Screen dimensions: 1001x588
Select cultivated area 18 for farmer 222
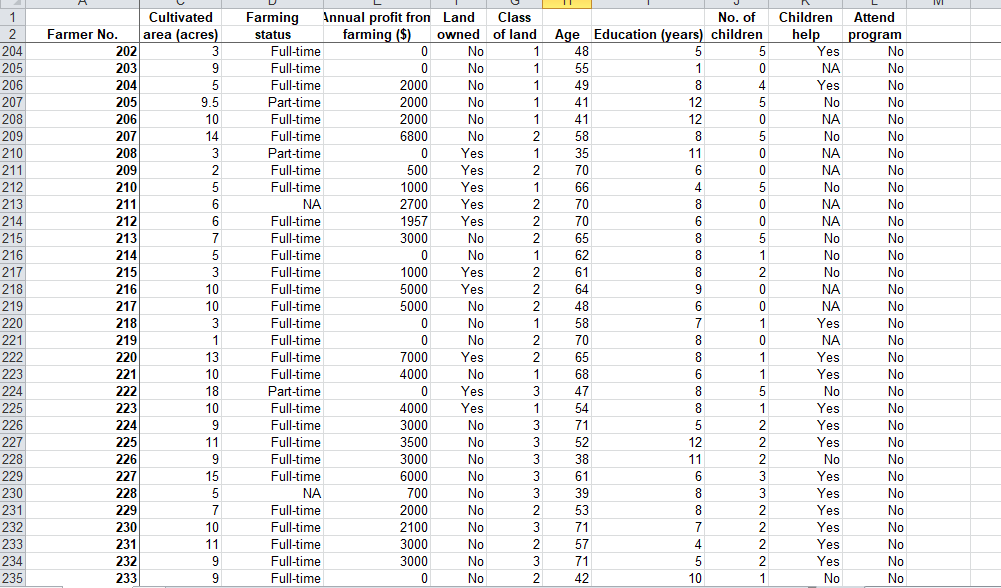click(x=180, y=391)
